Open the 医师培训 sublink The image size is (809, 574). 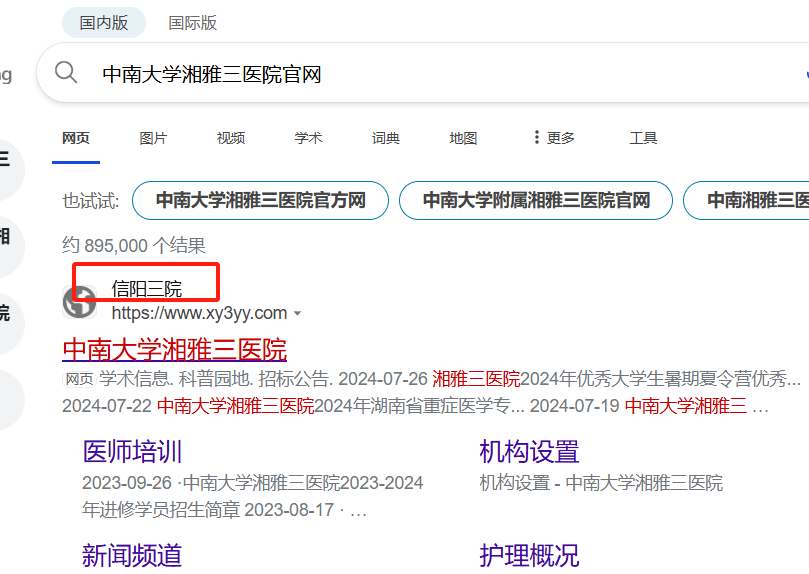tap(132, 452)
